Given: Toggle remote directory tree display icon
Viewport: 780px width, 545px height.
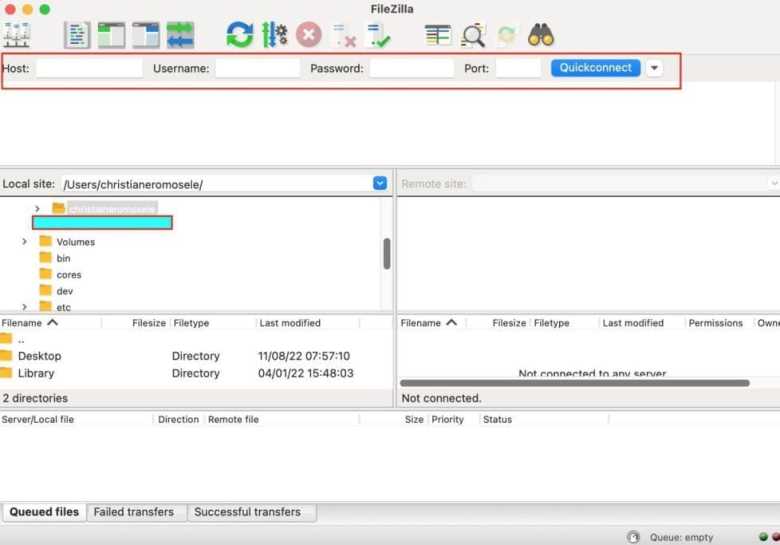Looking at the screenshot, I should pyautogui.click(x=146, y=35).
